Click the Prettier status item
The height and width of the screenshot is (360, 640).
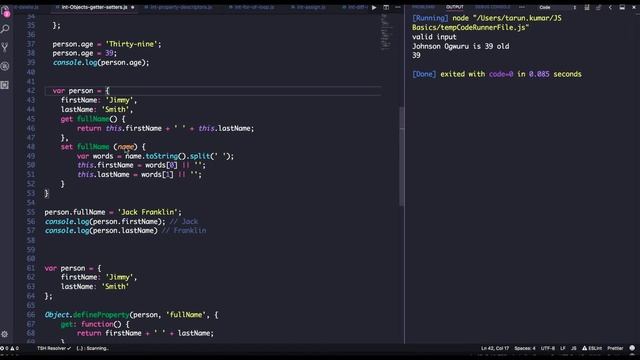pos(615,348)
